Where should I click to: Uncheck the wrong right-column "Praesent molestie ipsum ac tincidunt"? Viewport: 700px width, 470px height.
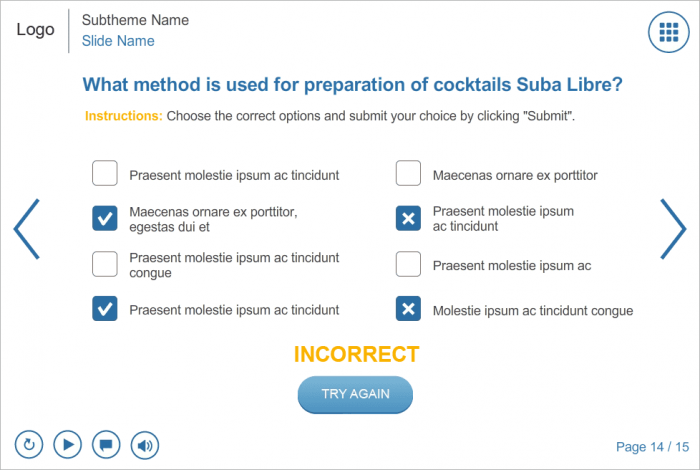pyautogui.click(x=408, y=218)
